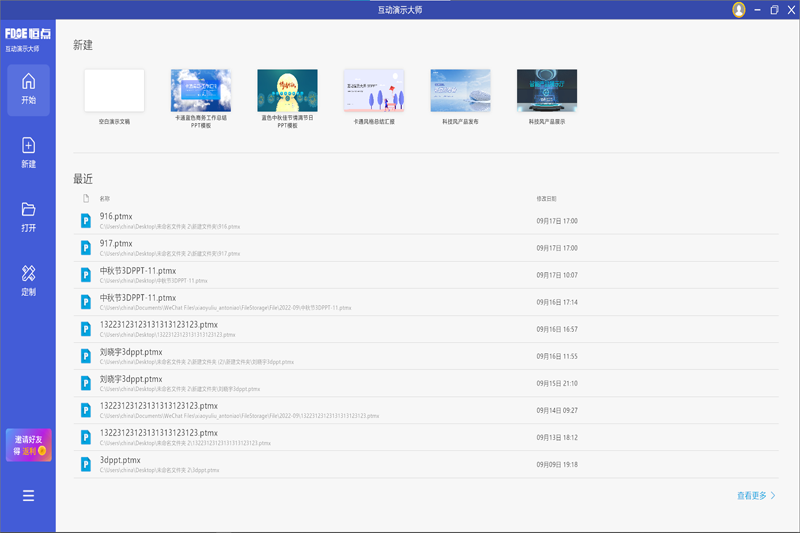This screenshot has height=533, width=800.
Task: Click the user avatar in title bar
Action: 738,10
